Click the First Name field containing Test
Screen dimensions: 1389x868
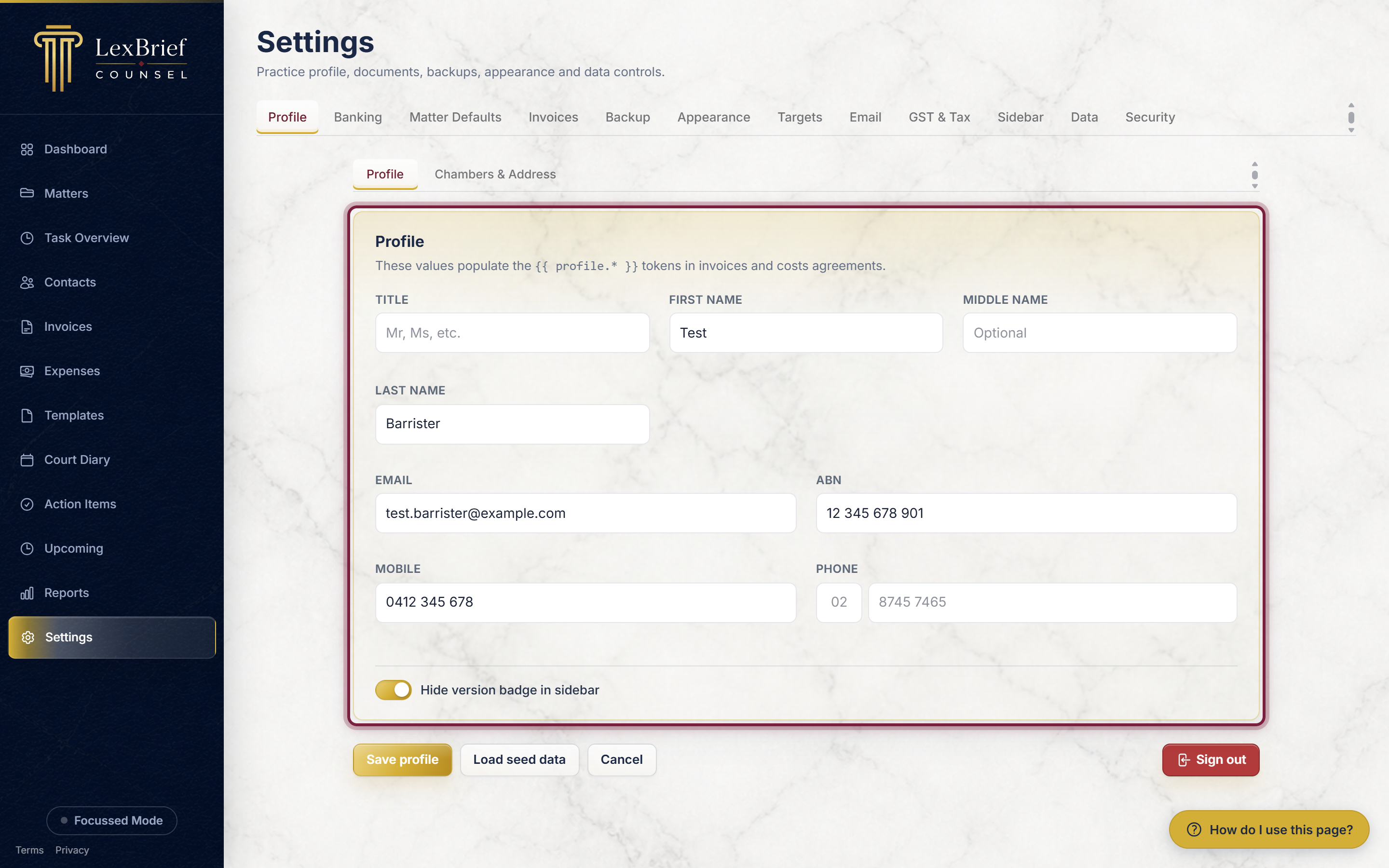(x=806, y=333)
